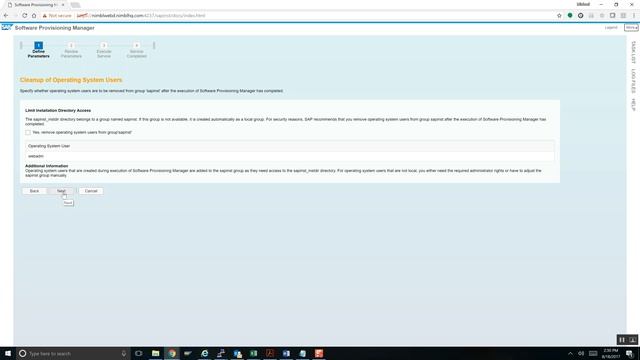Click the Cancel button
The height and width of the screenshot is (360, 640).
tap(91, 191)
